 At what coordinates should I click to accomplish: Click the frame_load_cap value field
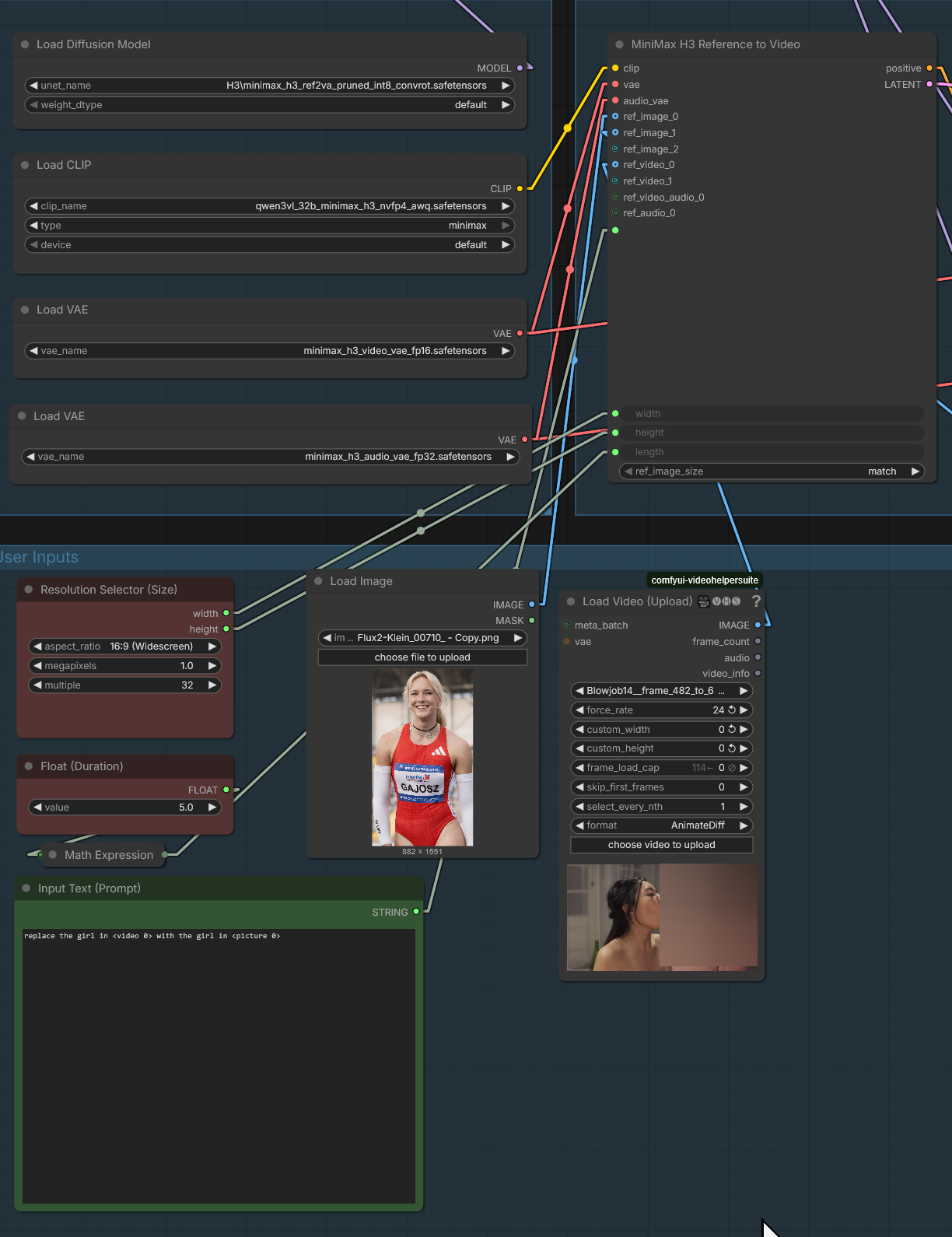pos(662,768)
